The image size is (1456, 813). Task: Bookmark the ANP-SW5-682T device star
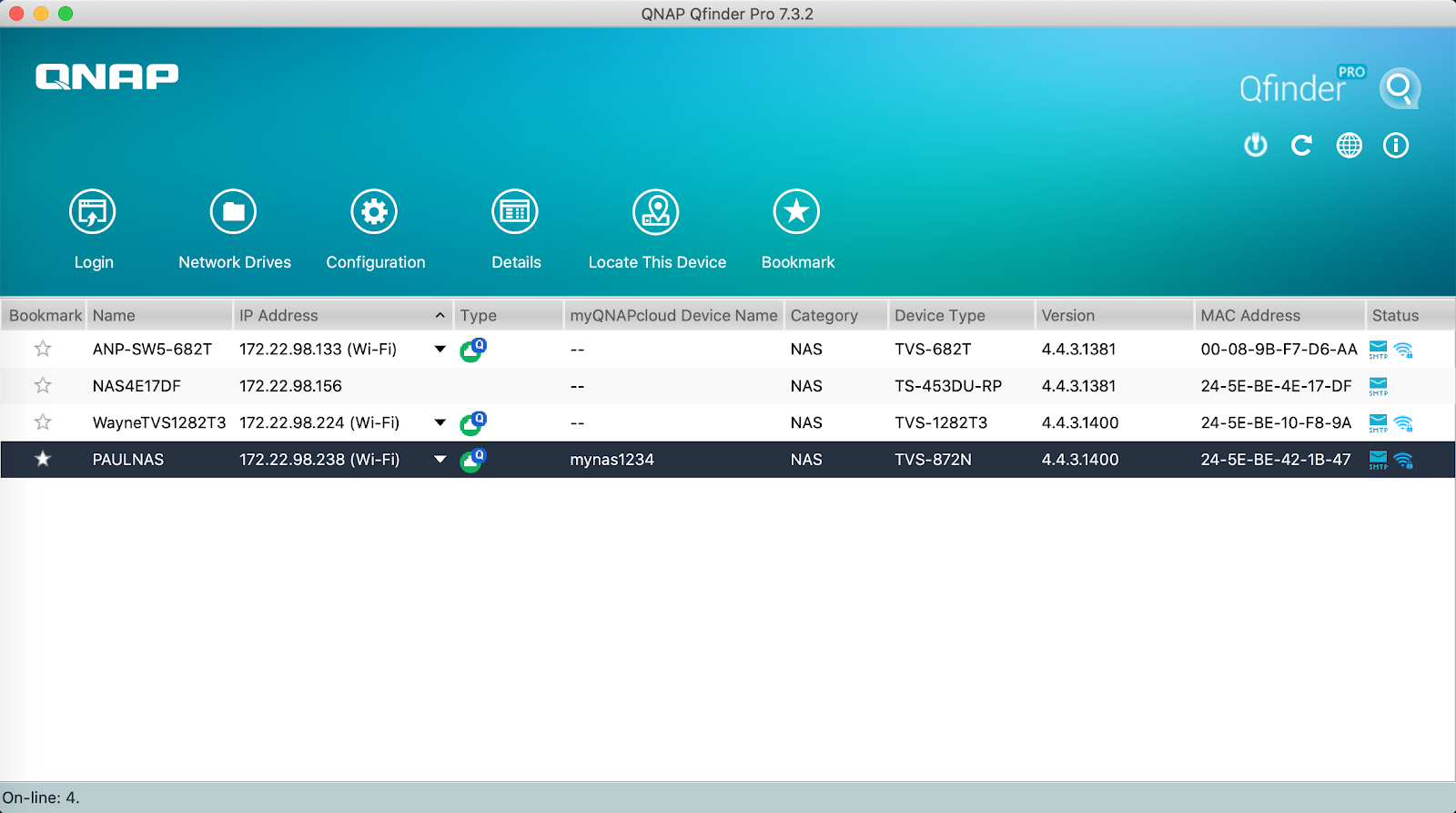pyautogui.click(x=43, y=349)
